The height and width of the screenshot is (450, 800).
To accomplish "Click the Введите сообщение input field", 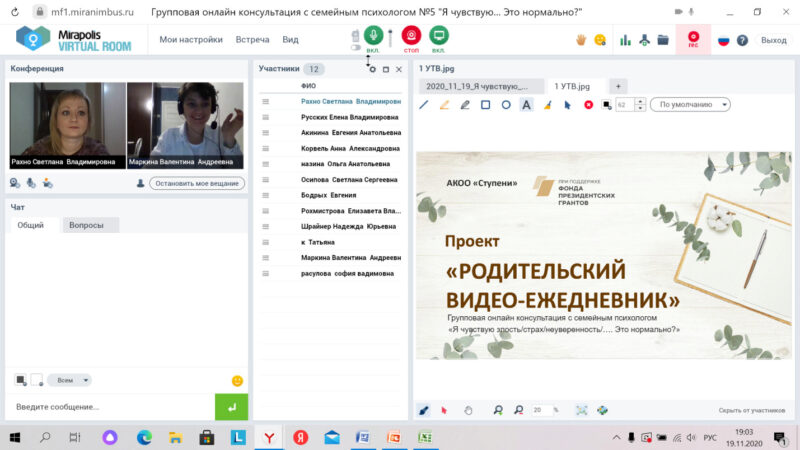I will pyautogui.click(x=112, y=407).
